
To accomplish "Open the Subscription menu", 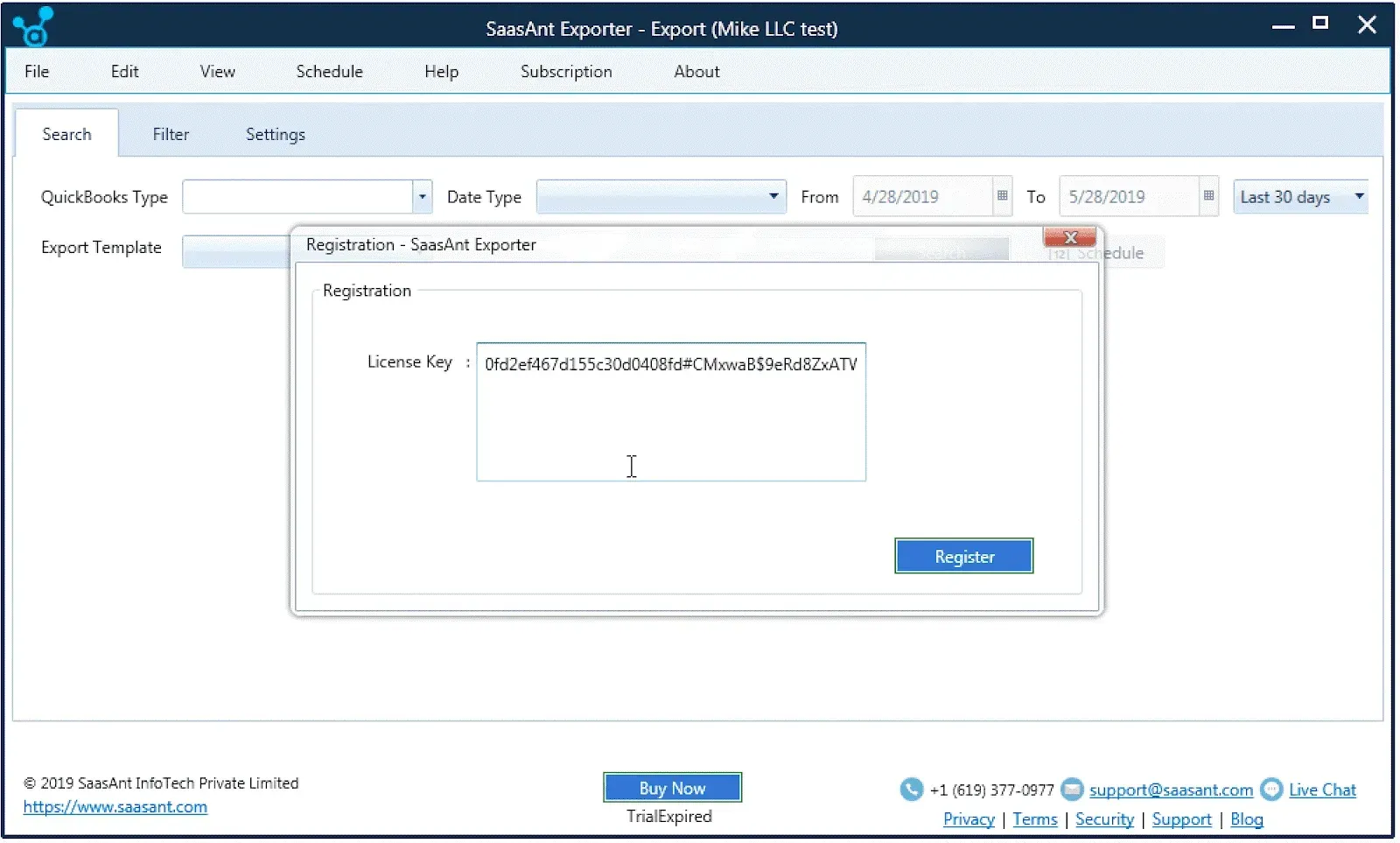I will pyautogui.click(x=566, y=72).
